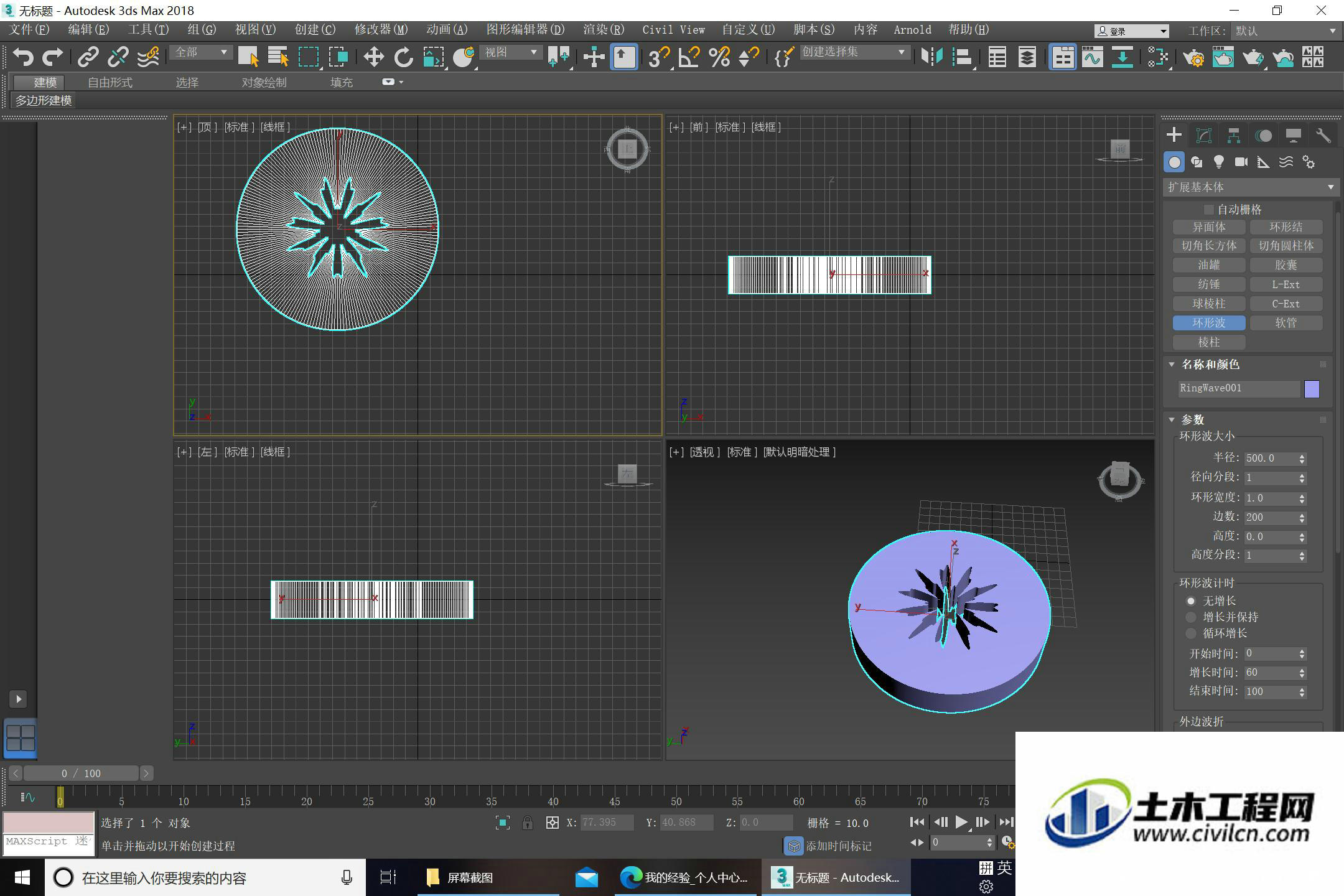Select the Select and Link tool
Viewport: 1344px width, 896px height.
[x=88, y=57]
